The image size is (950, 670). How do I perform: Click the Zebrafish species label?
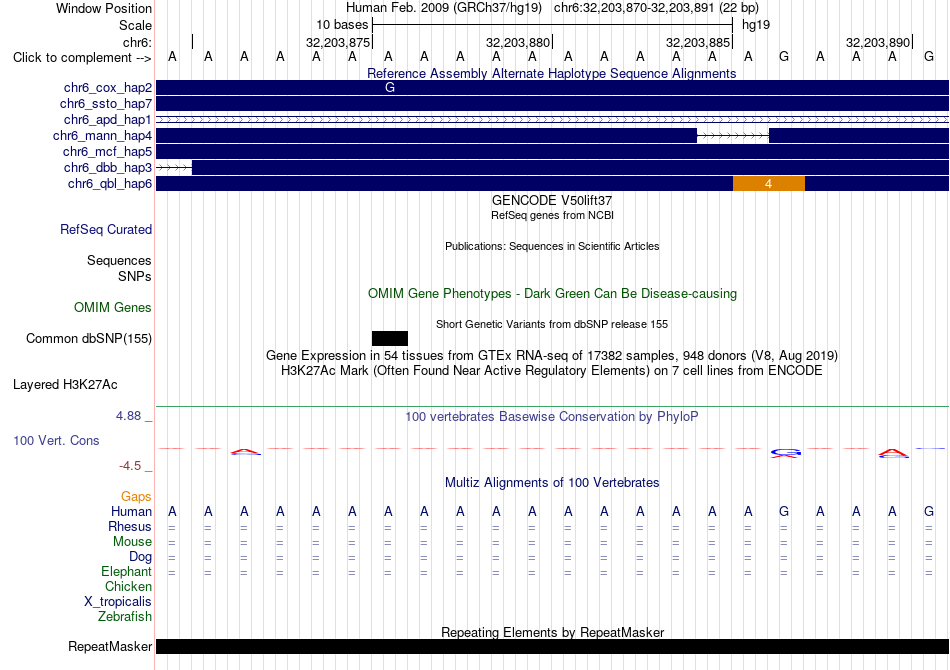[x=125, y=617]
